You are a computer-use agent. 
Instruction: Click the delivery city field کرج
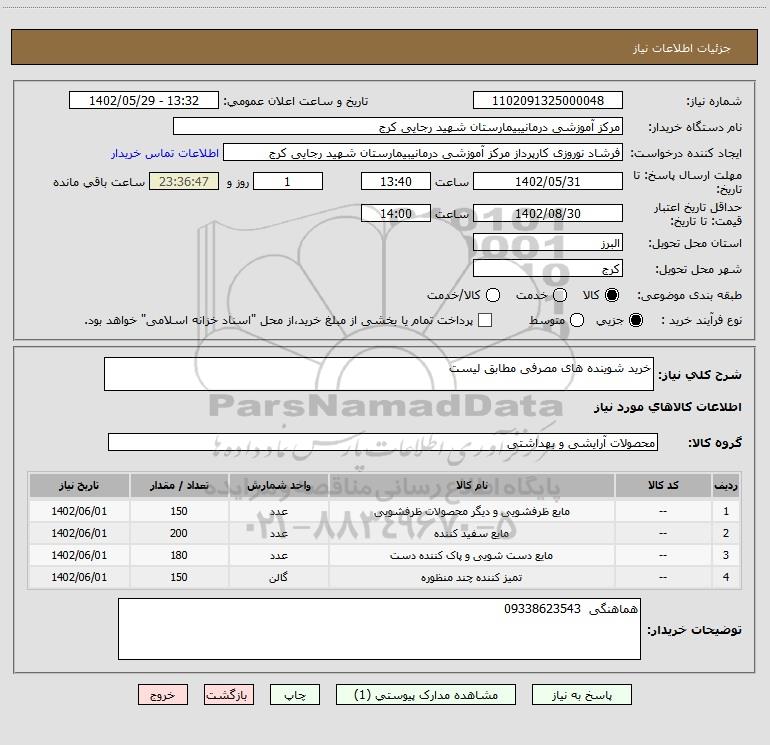coord(548,269)
